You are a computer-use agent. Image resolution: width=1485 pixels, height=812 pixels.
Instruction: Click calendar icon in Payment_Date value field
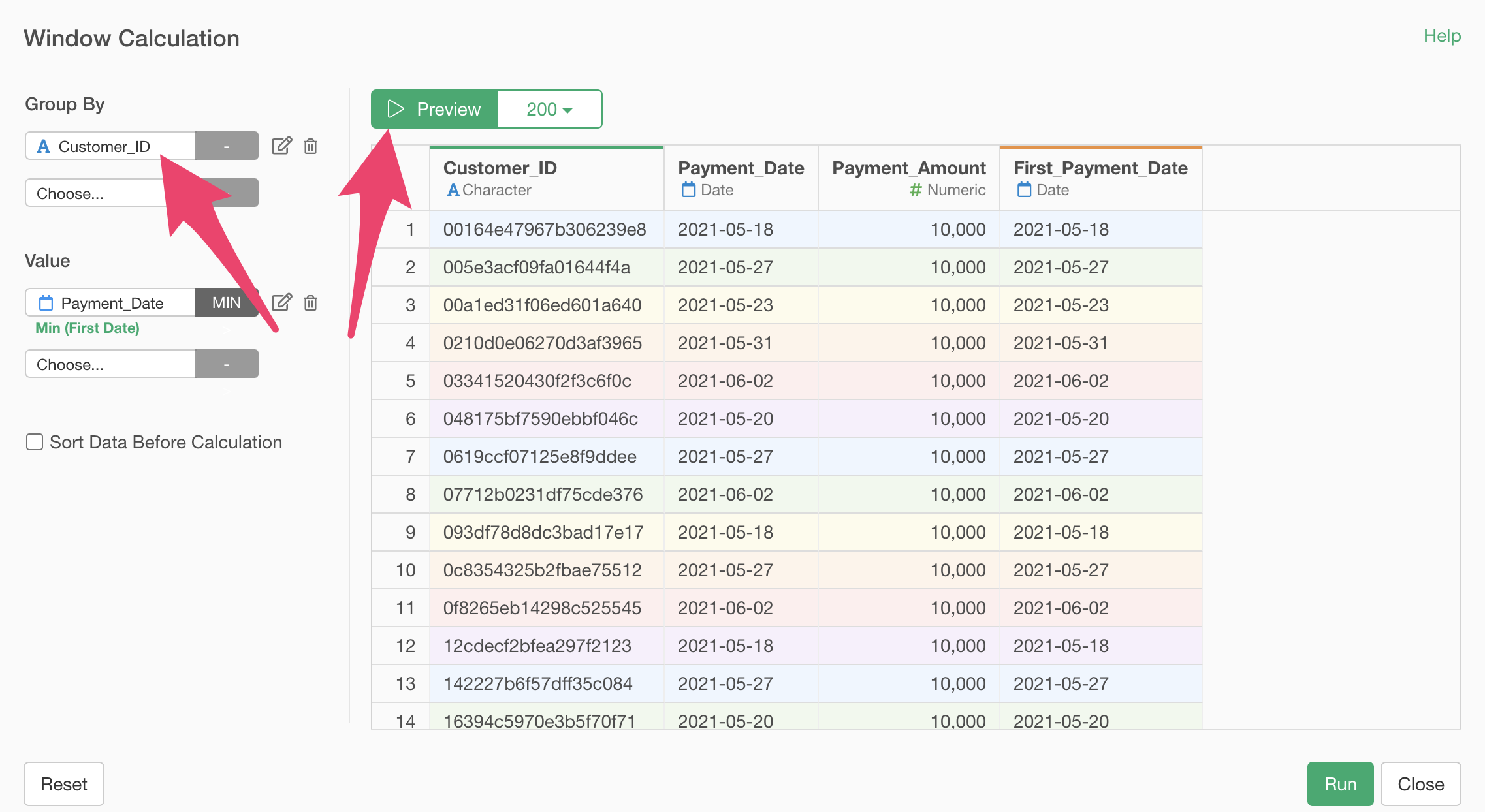[x=46, y=303]
